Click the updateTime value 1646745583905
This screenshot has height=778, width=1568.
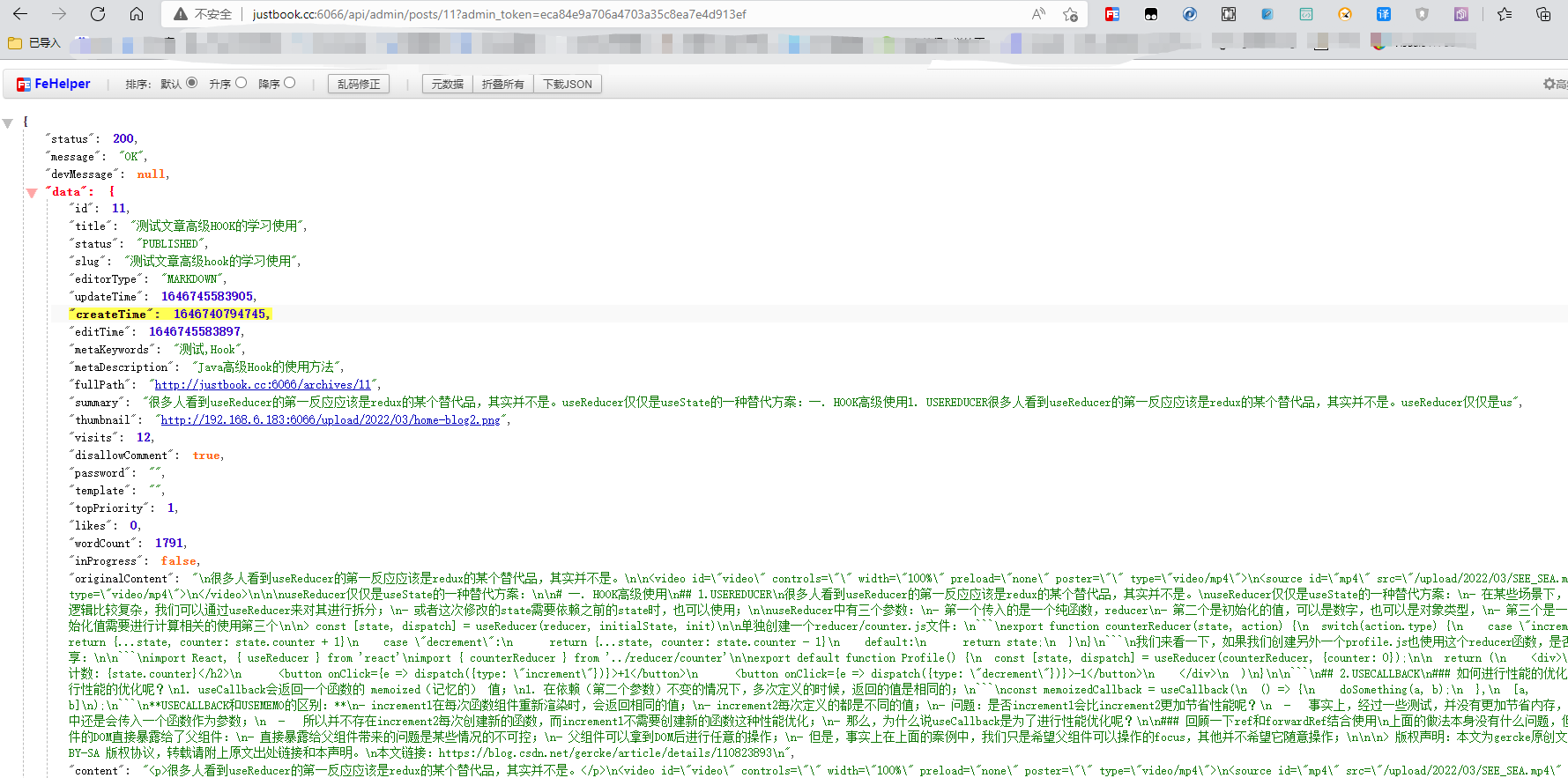point(207,297)
